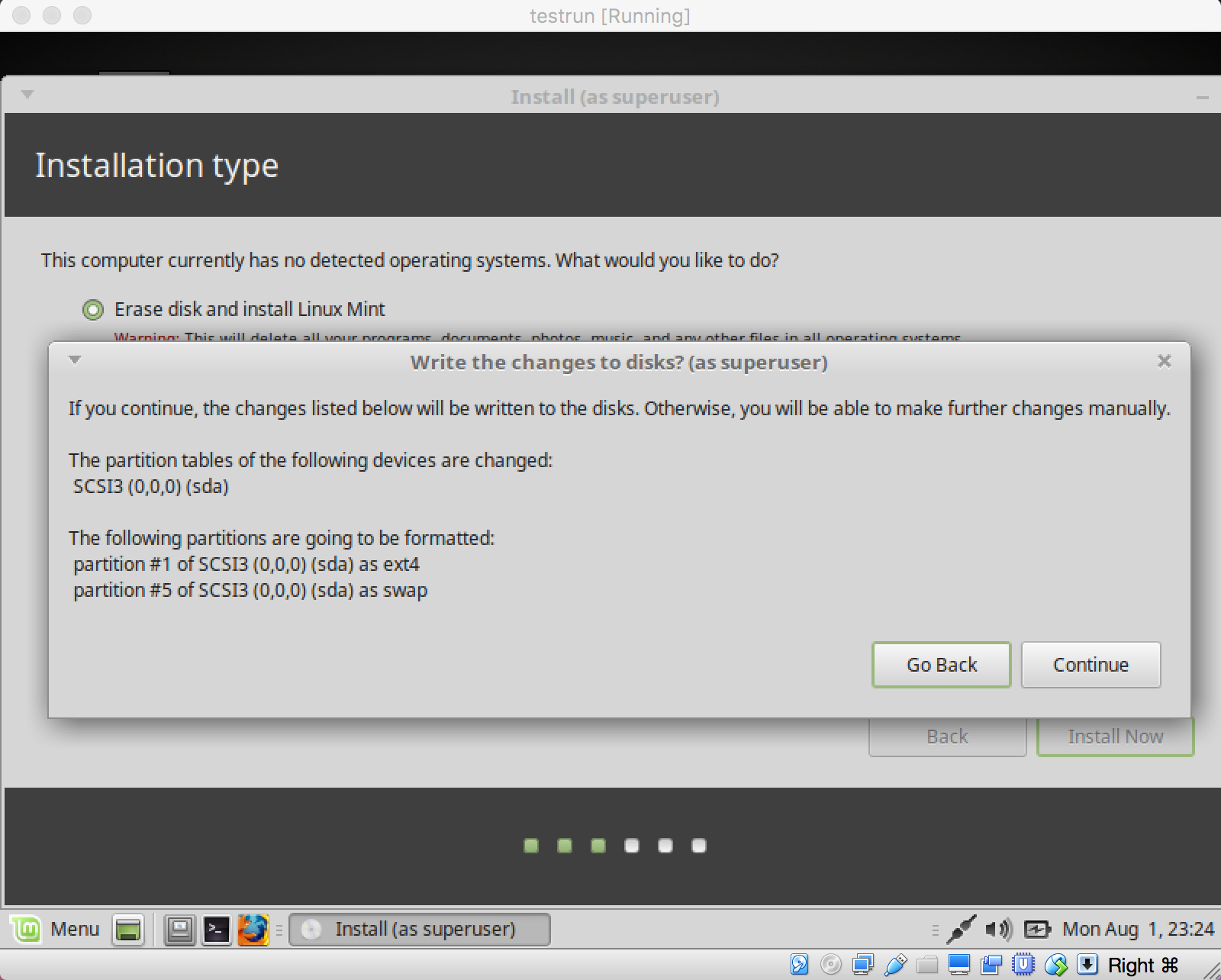The height and width of the screenshot is (980, 1221).
Task: Launch Firefox from the panel
Action: (x=253, y=930)
